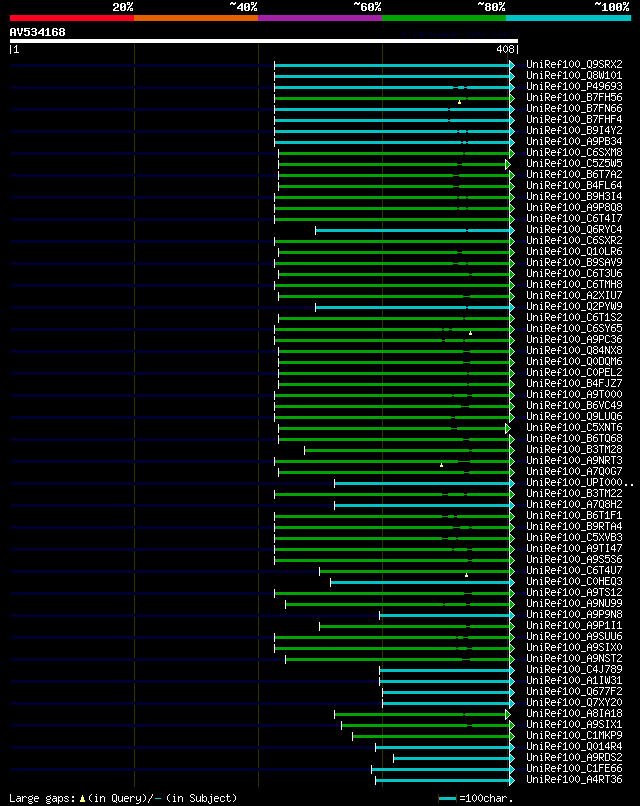Viewport: 640px width, 806px height.
Task: Click the UniRef100_A7Q8H2 label
Action: (574, 504)
